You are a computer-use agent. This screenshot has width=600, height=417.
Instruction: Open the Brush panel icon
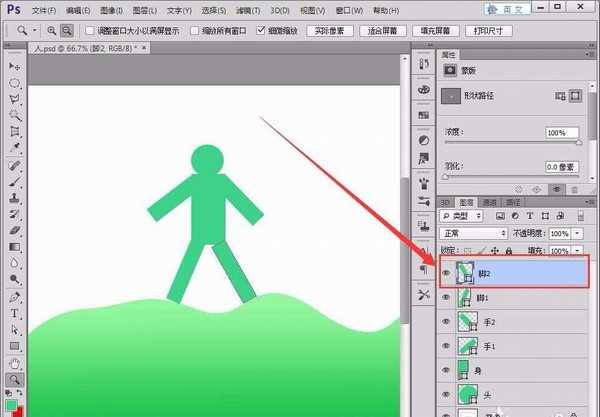pos(424,184)
